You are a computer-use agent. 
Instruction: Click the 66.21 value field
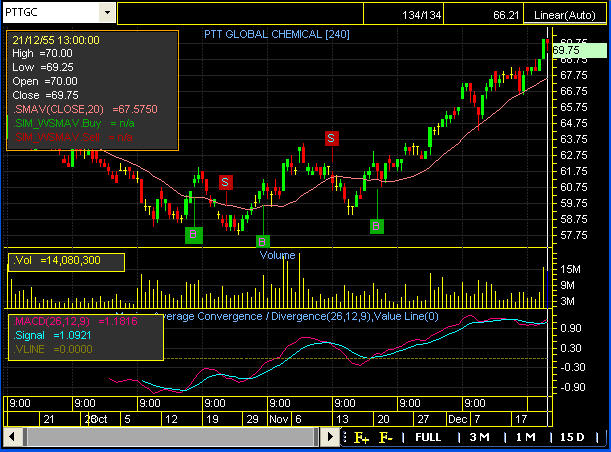[x=484, y=15]
